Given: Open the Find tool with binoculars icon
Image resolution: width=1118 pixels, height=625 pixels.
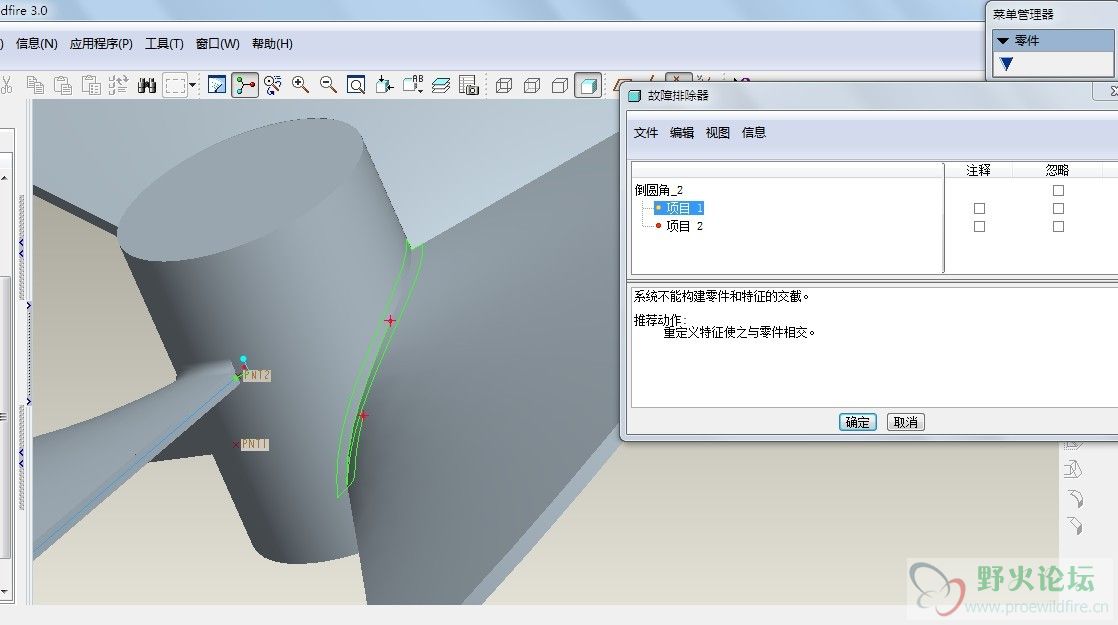Looking at the screenshot, I should tap(147, 86).
